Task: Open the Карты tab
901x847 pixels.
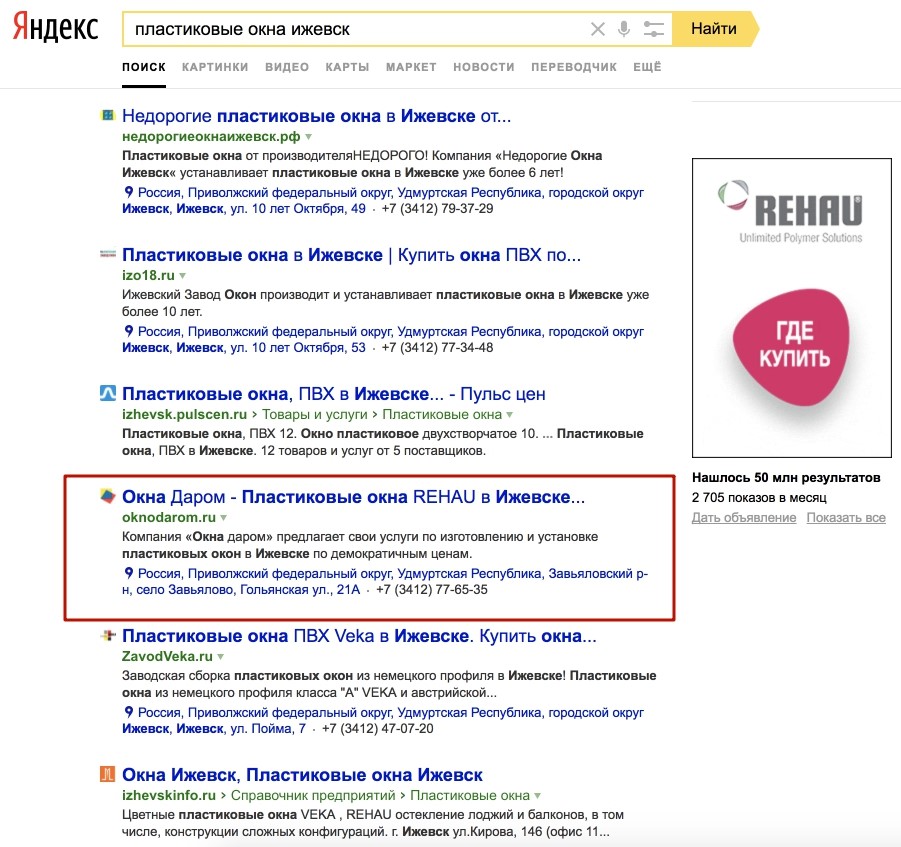Action: pos(347,67)
